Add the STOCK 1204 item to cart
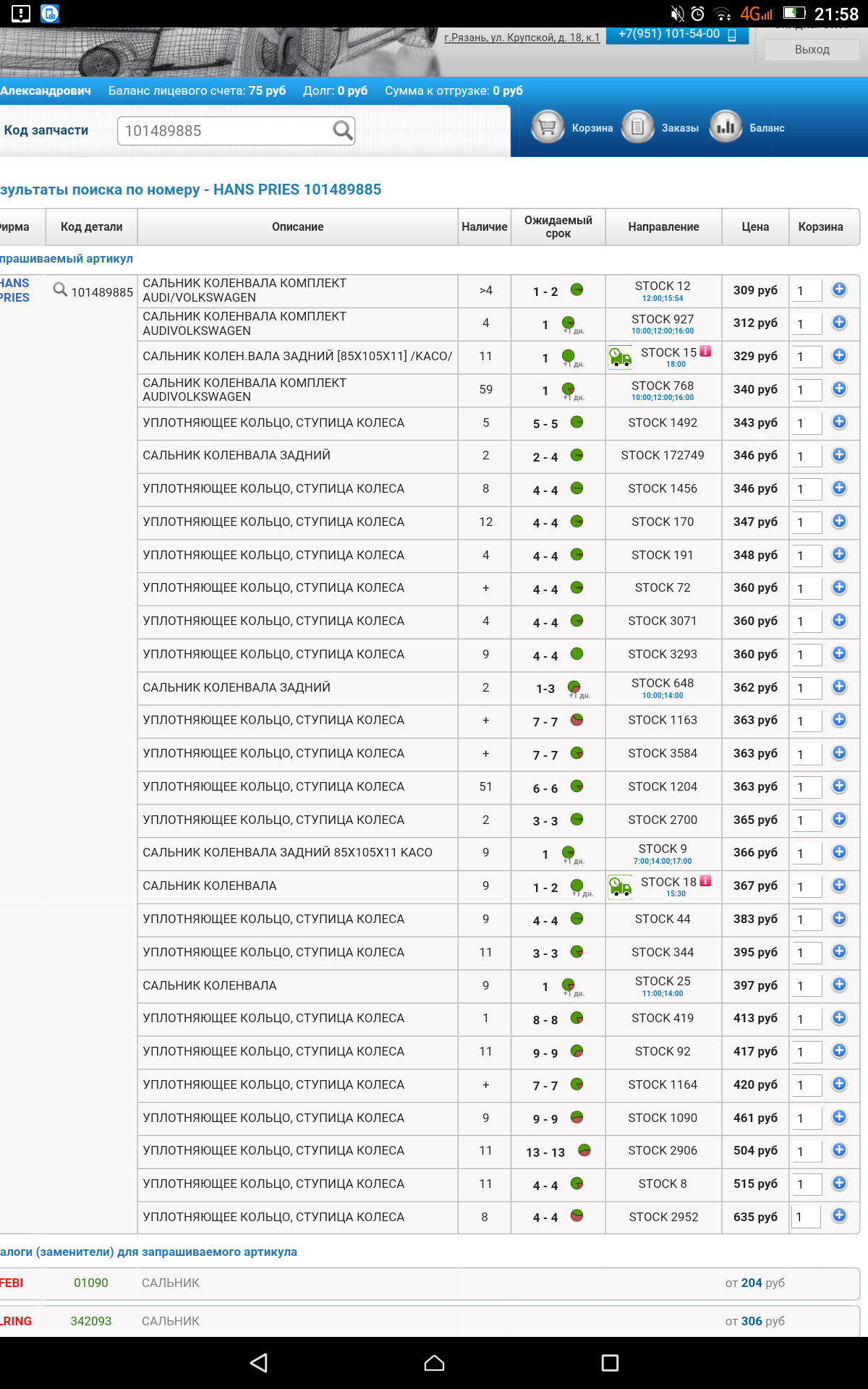 tap(839, 786)
